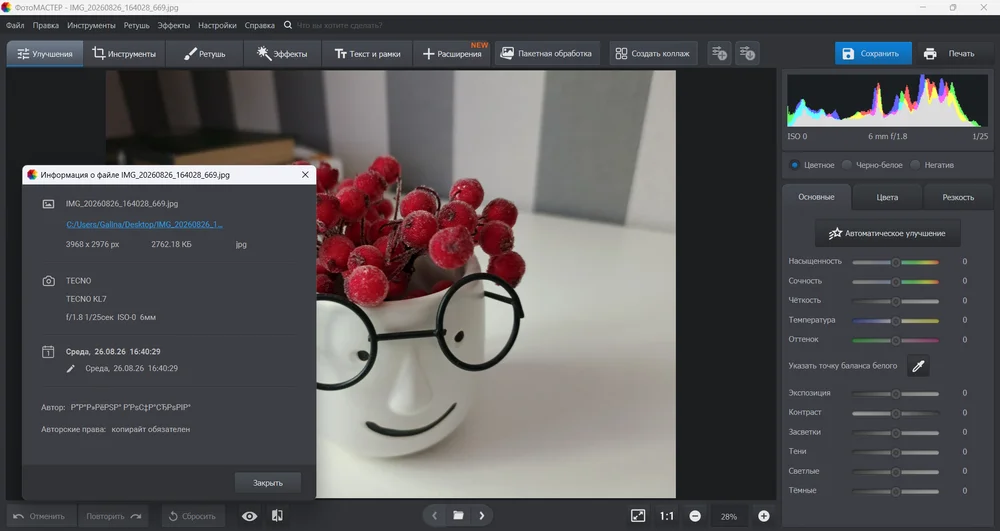Open the Расширения toolbar section
Image resolution: width=1000 pixels, height=531 pixels.
coord(453,54)
